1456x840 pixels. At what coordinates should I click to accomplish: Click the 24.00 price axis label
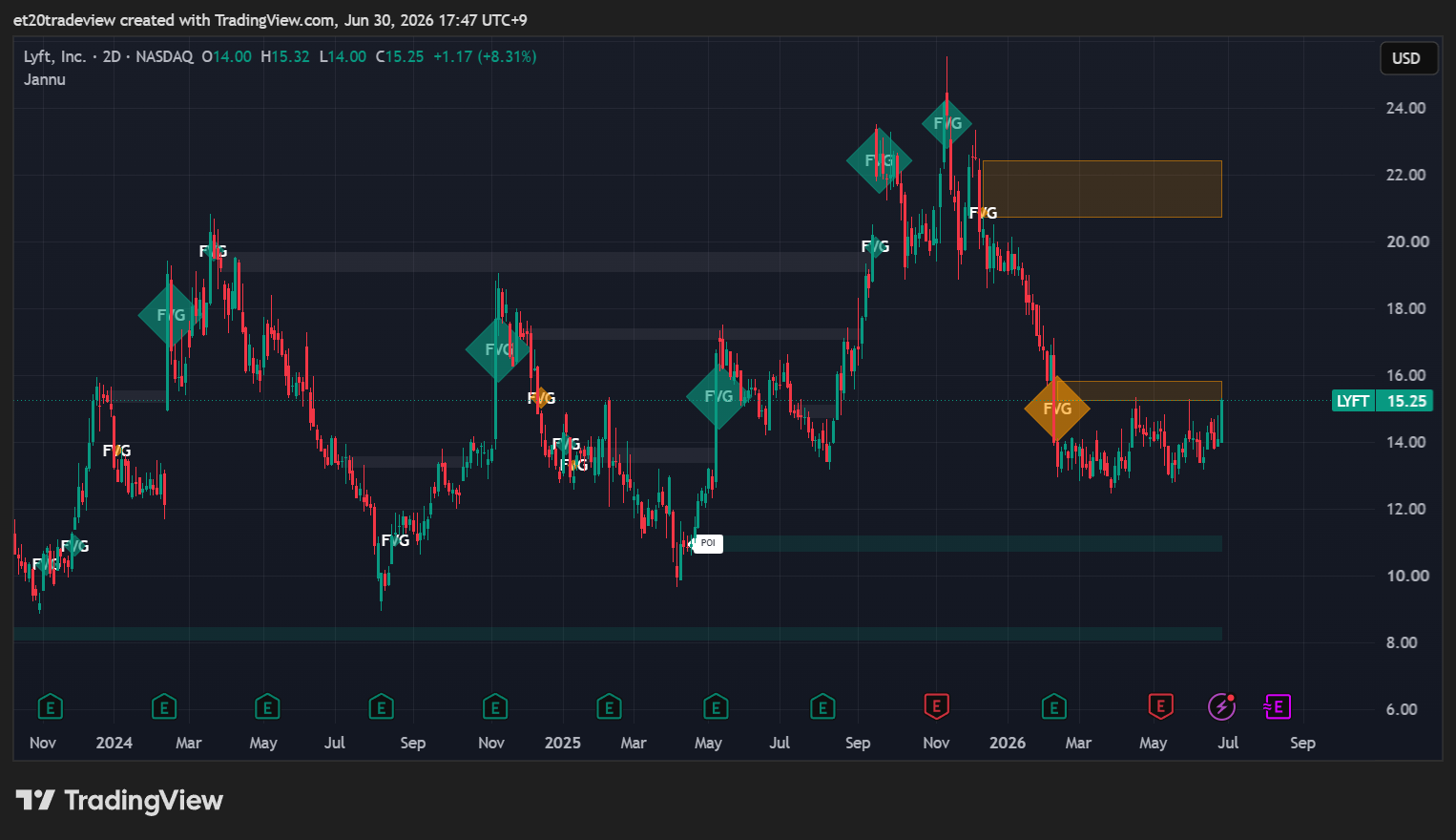[x=1405, y=108]
